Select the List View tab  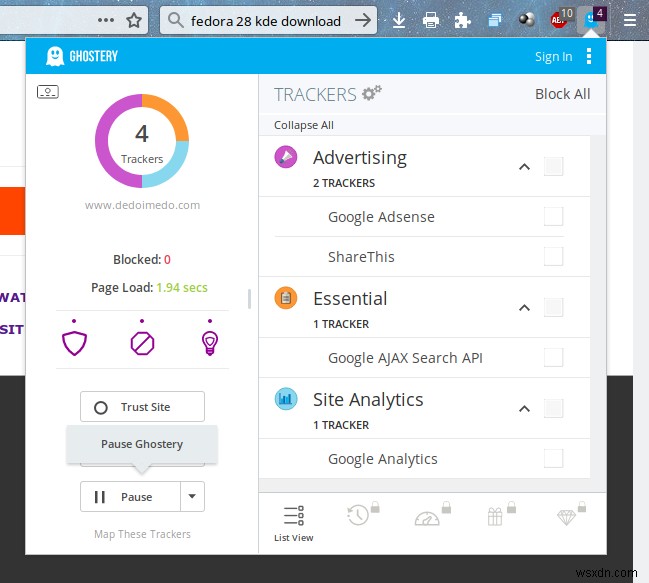pyautogui.click(x=293, y=523)
